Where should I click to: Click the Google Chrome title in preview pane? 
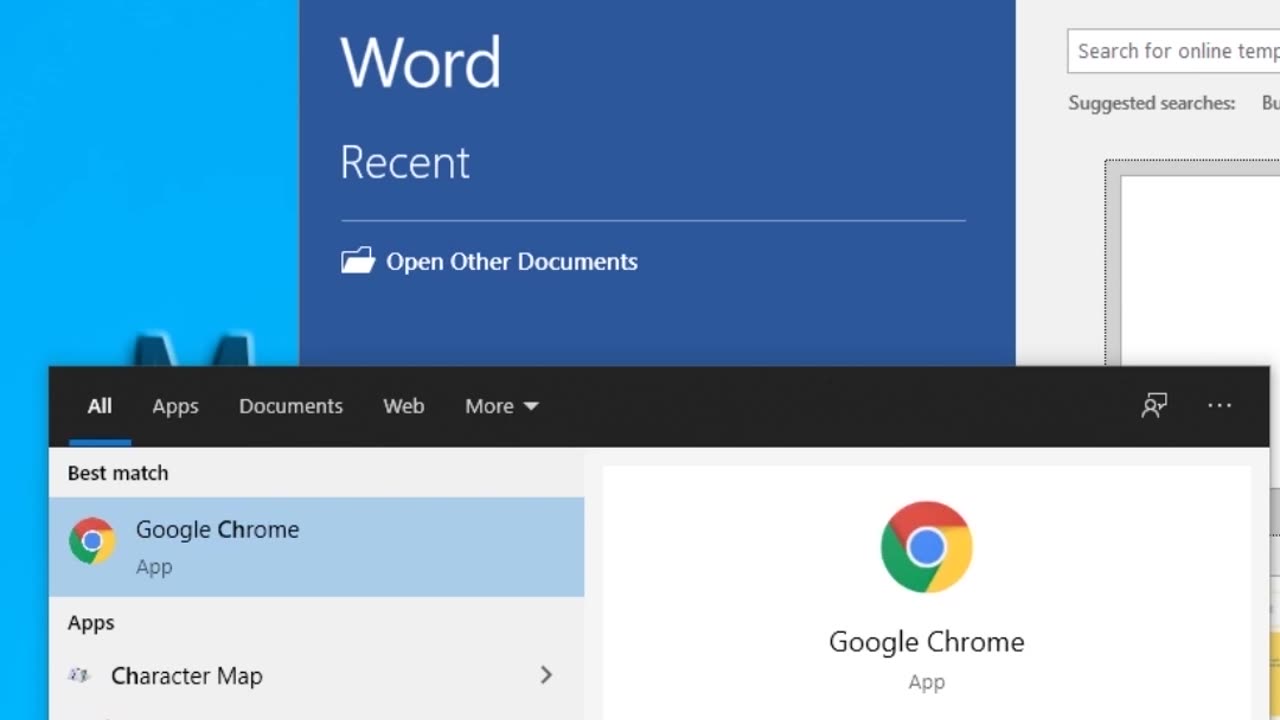coord(926,642)
